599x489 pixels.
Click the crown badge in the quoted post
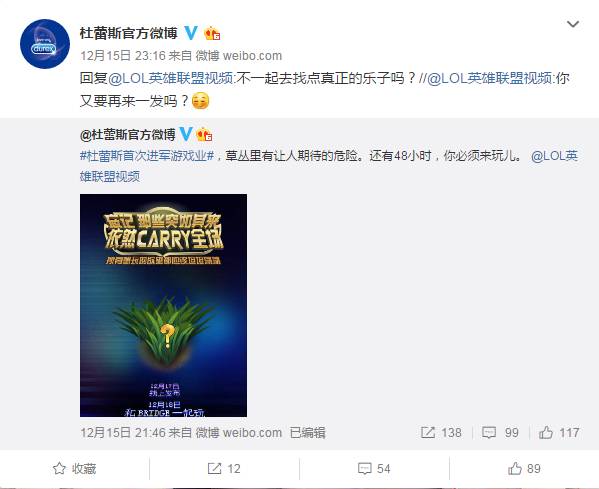[204, 134]
